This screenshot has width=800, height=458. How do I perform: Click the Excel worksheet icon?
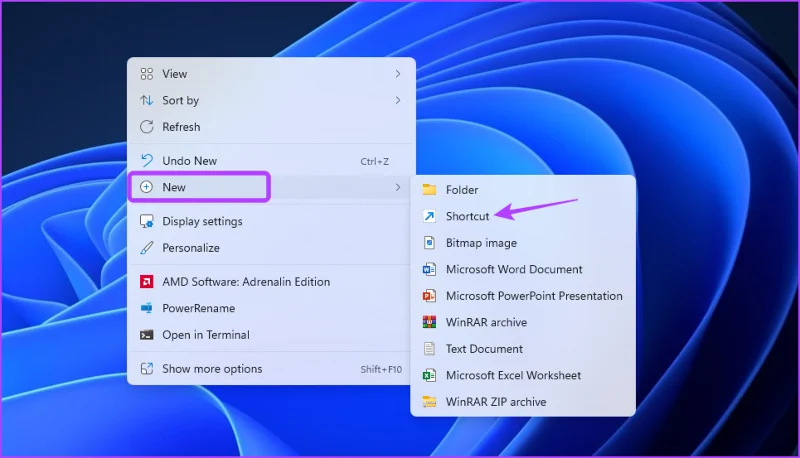pos(429,375)
